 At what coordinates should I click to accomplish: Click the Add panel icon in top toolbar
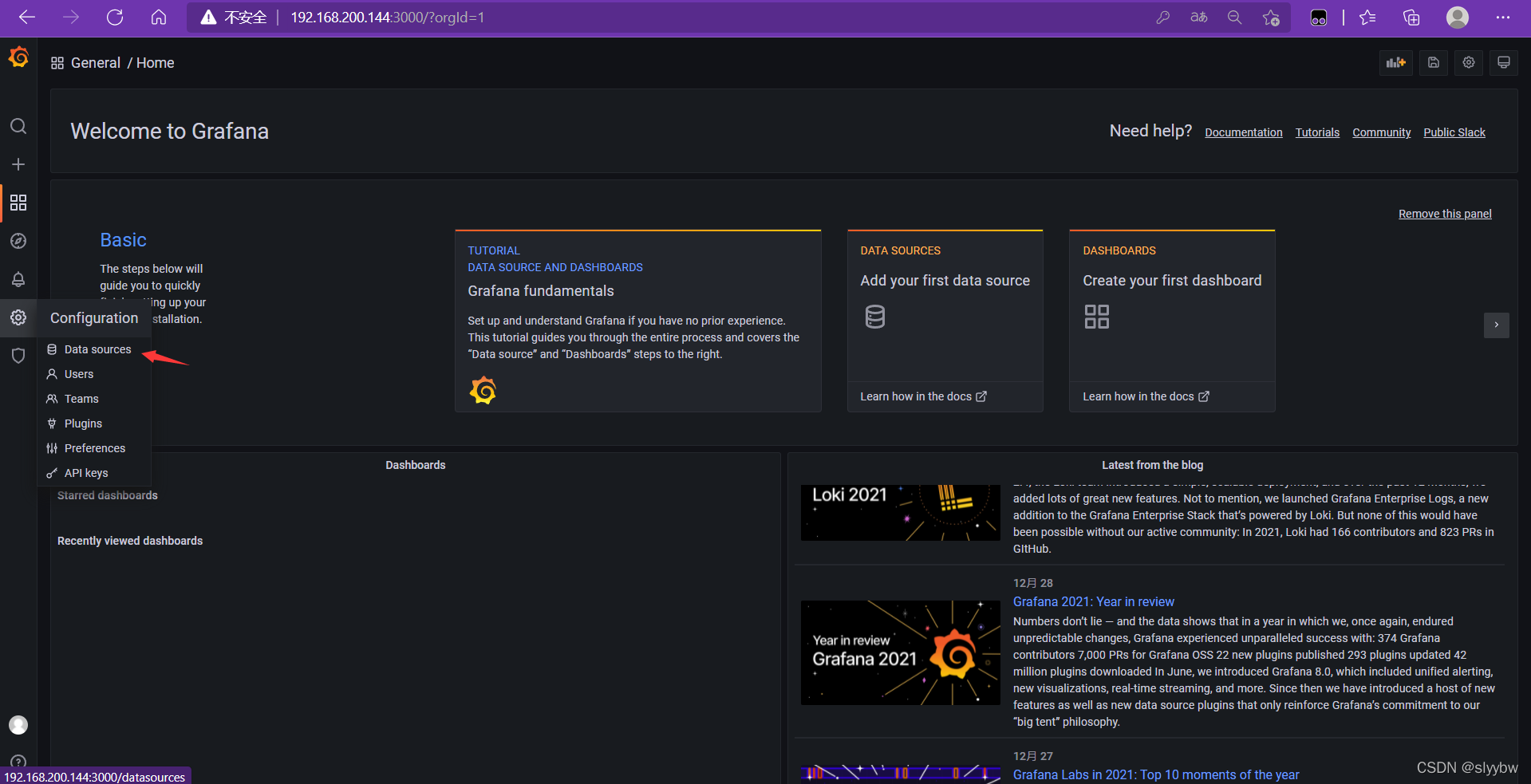point(1396,63)
